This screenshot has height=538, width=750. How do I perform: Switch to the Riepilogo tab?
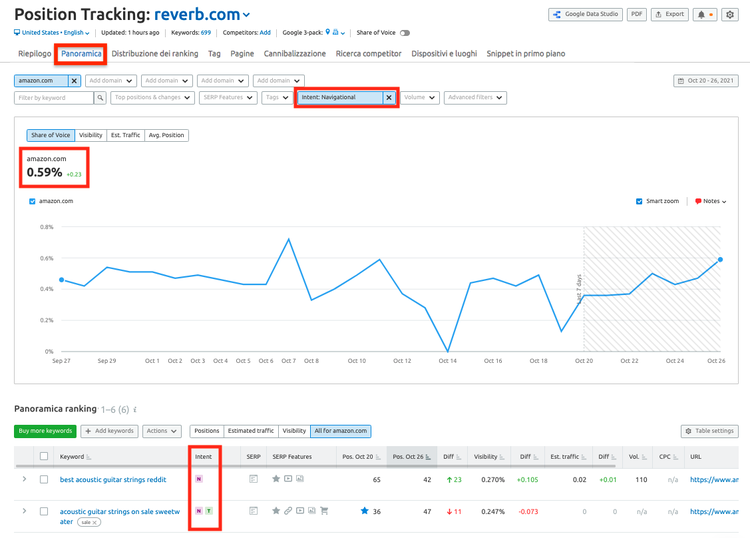(x=34, y=54)
